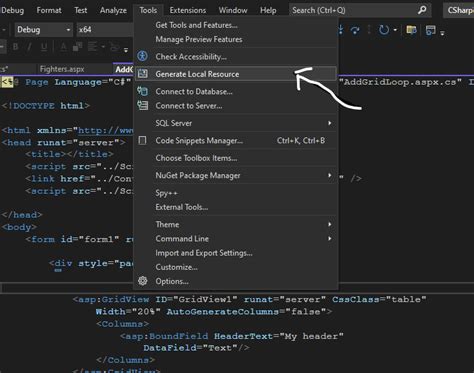The width and height of the screenshot is (474, 373).
Task: Choose Get Tools and Features
Action: 196,25
